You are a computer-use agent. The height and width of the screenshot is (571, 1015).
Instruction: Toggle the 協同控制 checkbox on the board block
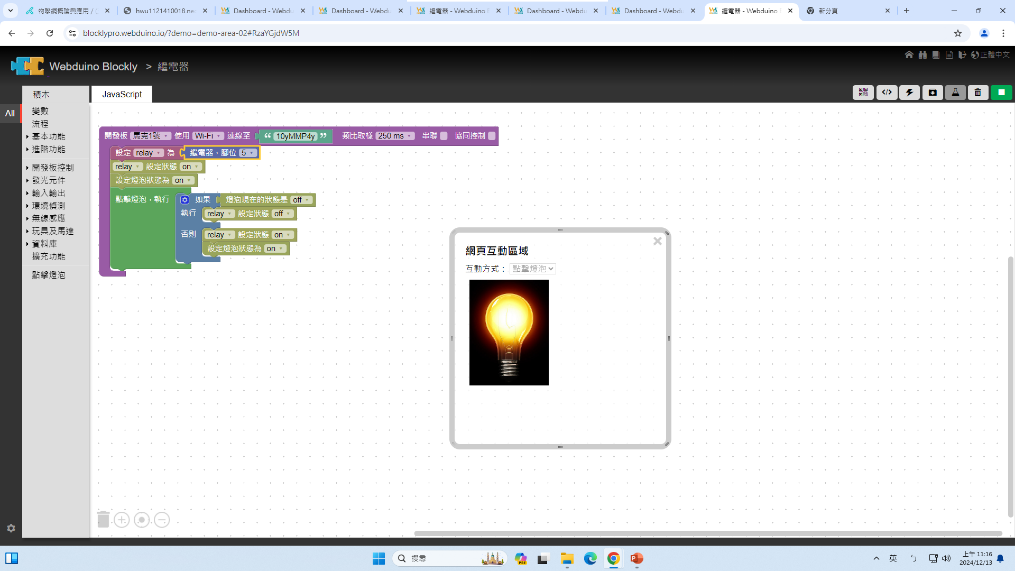(x=491, y=136)
